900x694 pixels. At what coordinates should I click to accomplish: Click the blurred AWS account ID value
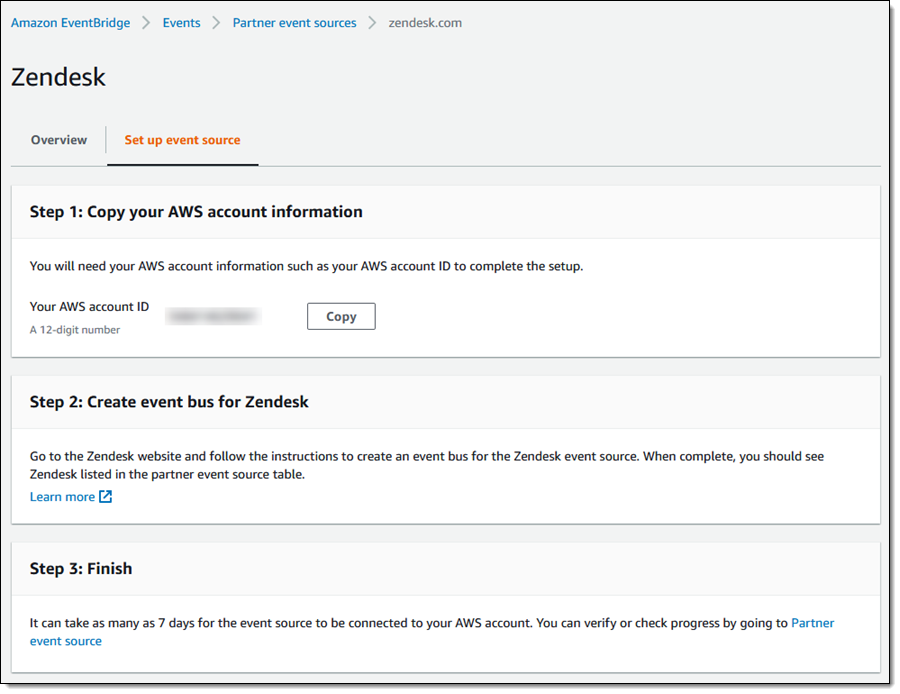213,316
